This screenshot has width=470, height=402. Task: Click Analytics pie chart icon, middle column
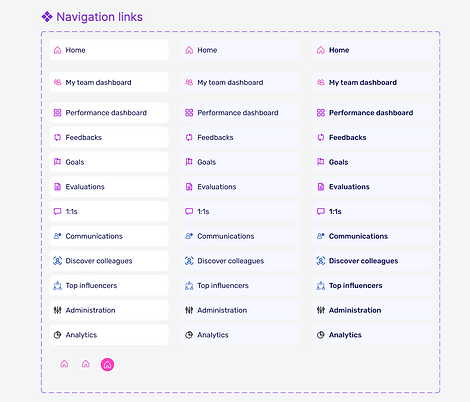189,335
